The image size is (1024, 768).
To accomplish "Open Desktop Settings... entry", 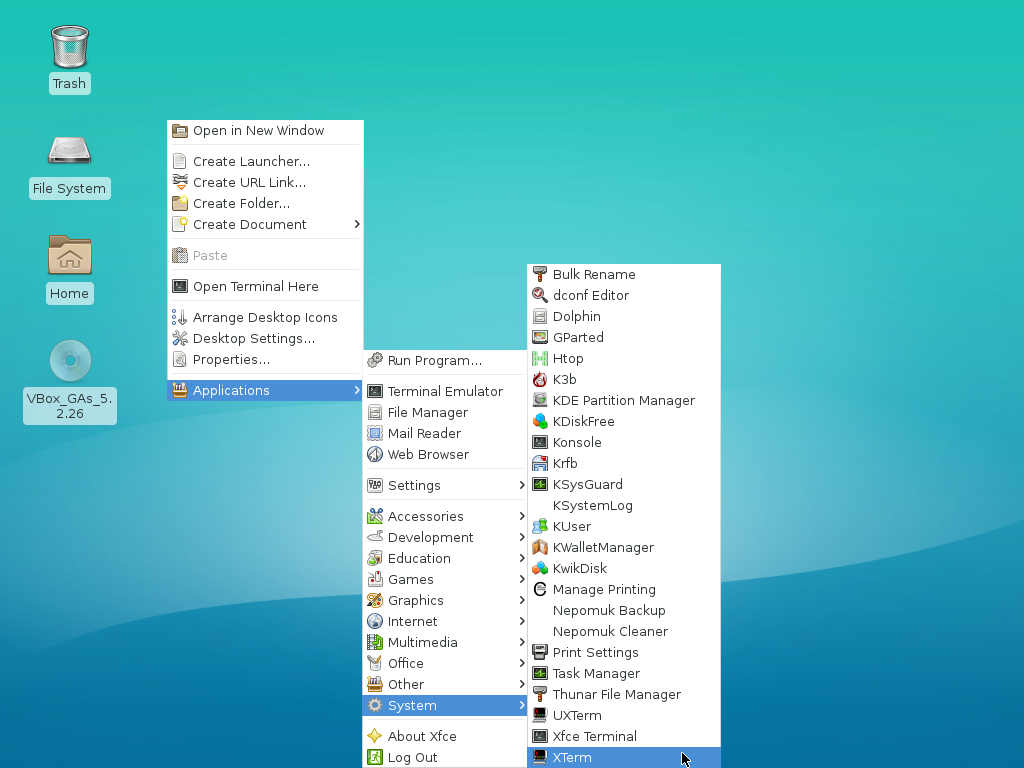I will coord(265,338).
